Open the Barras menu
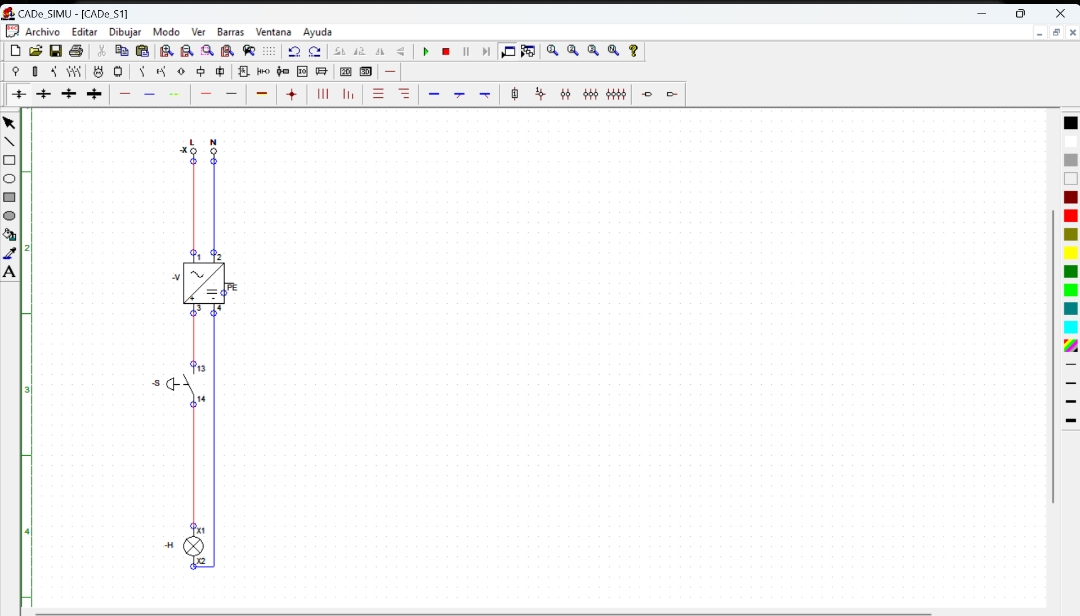Screen dimensions: 1080x616 point(230,32)
